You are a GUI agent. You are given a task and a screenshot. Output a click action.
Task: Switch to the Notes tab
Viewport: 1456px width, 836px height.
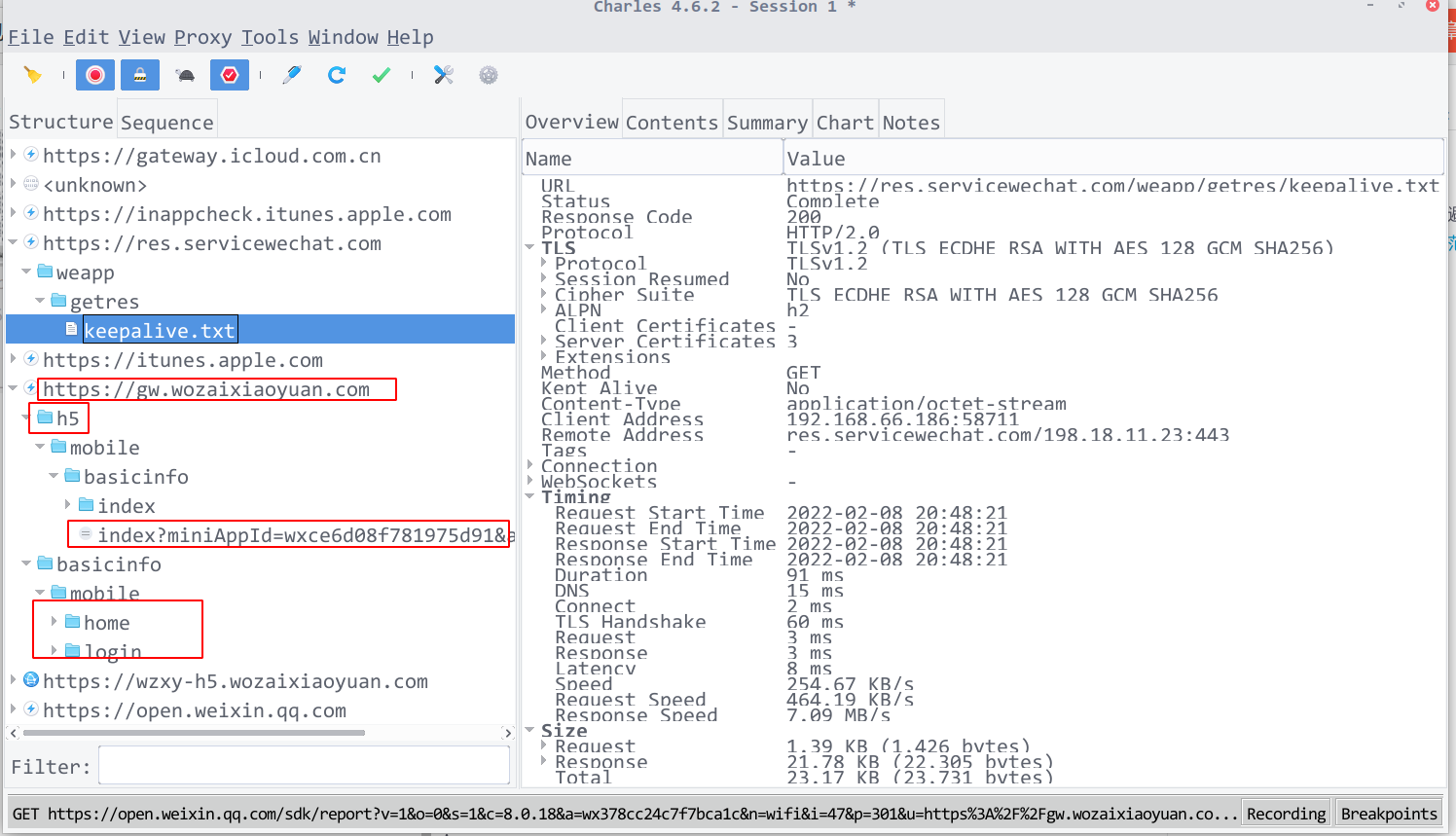(x=911, y=123)
